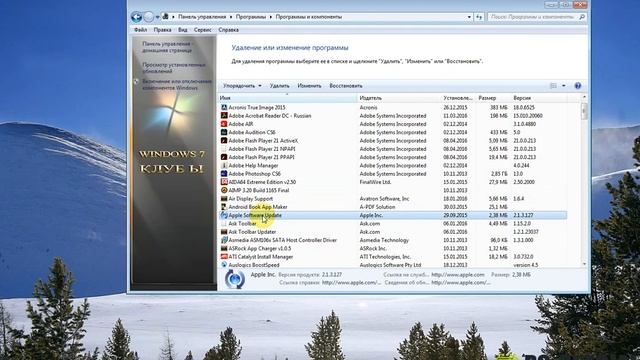
Task: Expand the Программы breadcrumb arrow
Action: pyautogui.click(x=271, y=17)
